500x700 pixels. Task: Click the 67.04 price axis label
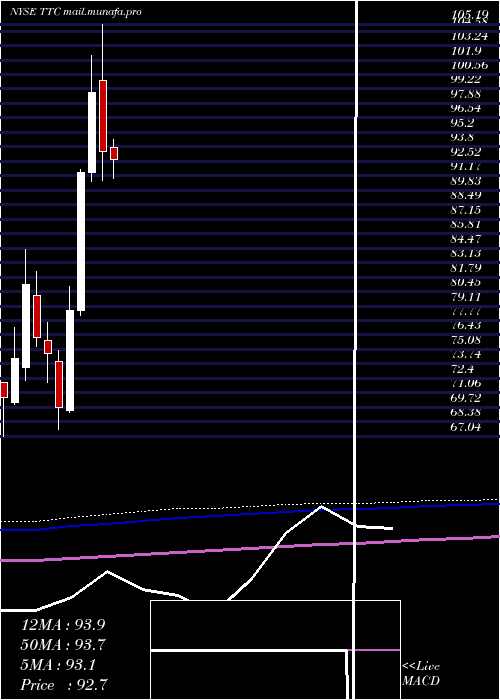tap(466, 427)
